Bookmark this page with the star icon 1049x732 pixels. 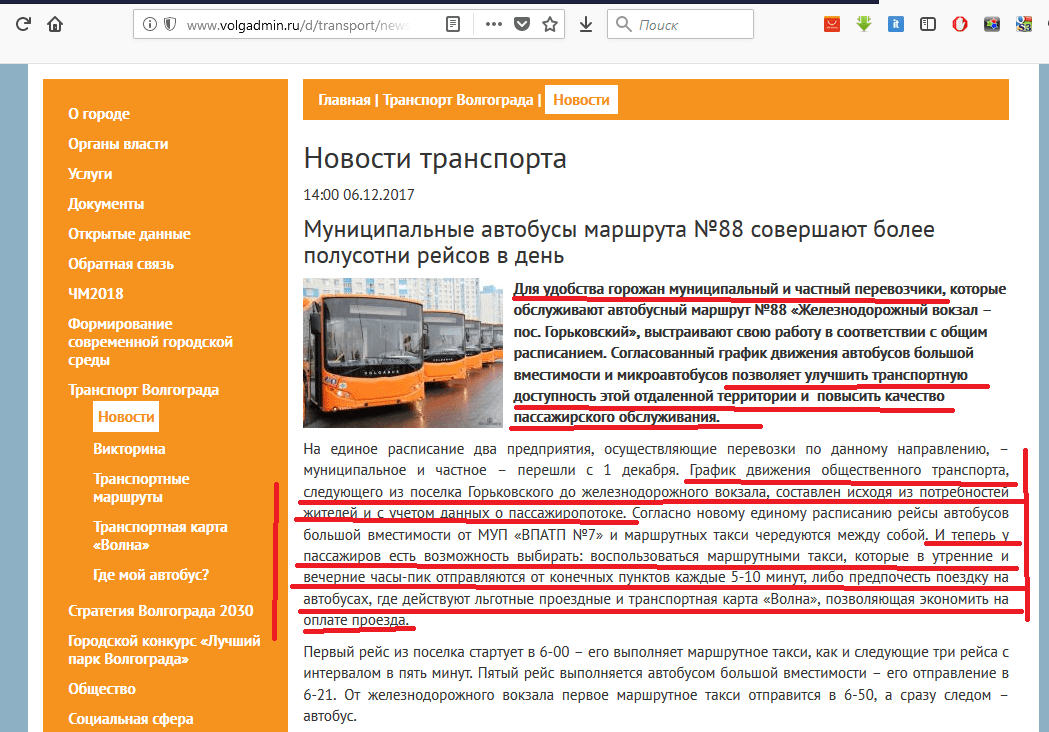550,25
